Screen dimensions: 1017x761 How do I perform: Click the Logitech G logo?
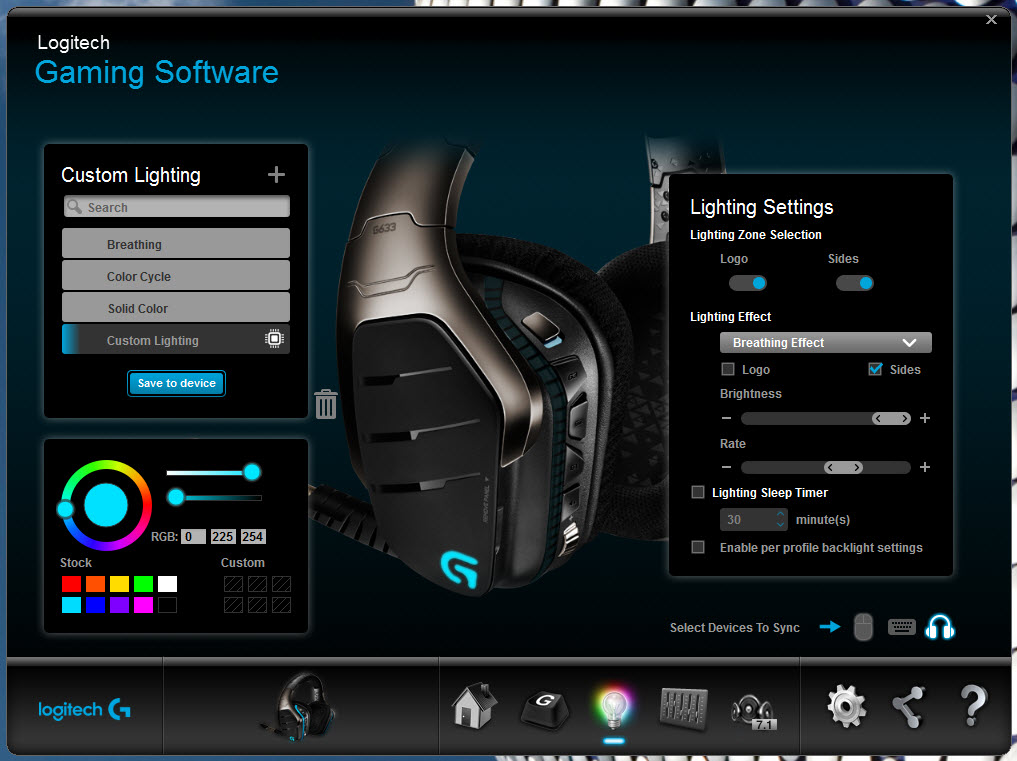[x=84, y=710]
